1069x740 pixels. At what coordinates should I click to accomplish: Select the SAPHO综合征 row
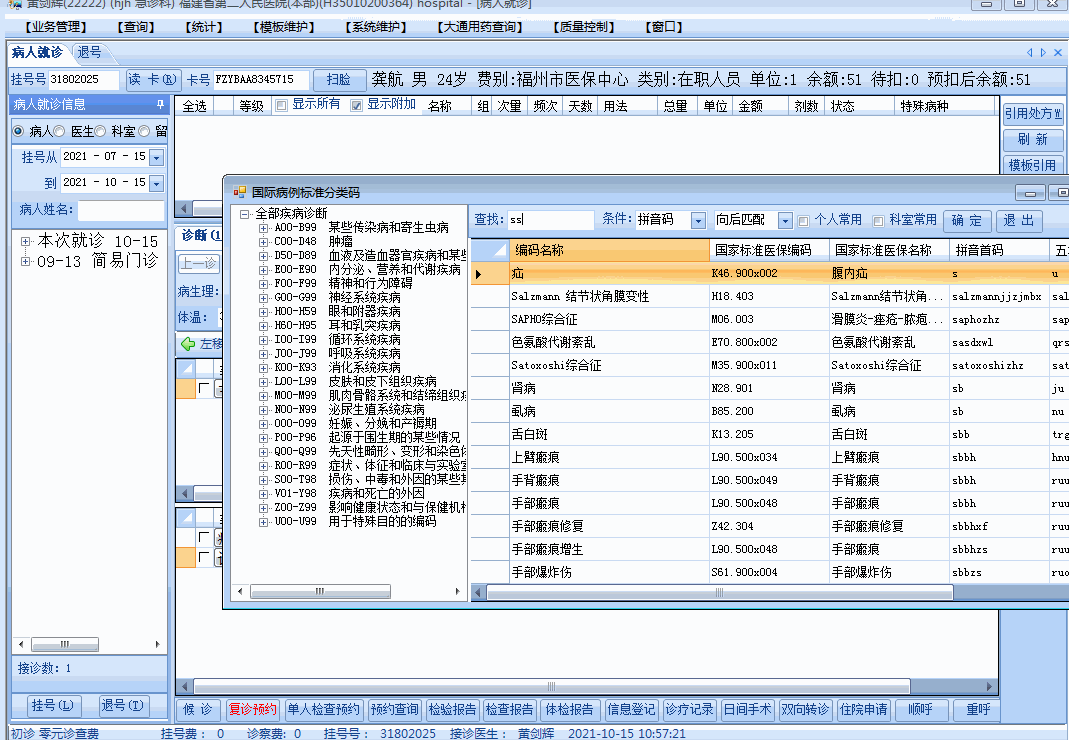pyautogui.click(x=769, y=319)
